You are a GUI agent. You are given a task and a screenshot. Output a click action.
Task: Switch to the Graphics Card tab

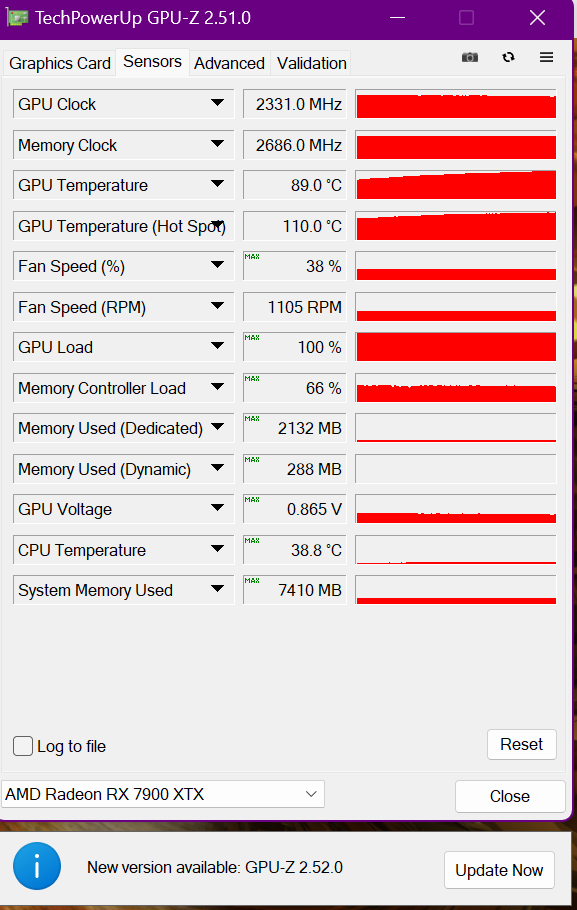click(x=58, y=63)
